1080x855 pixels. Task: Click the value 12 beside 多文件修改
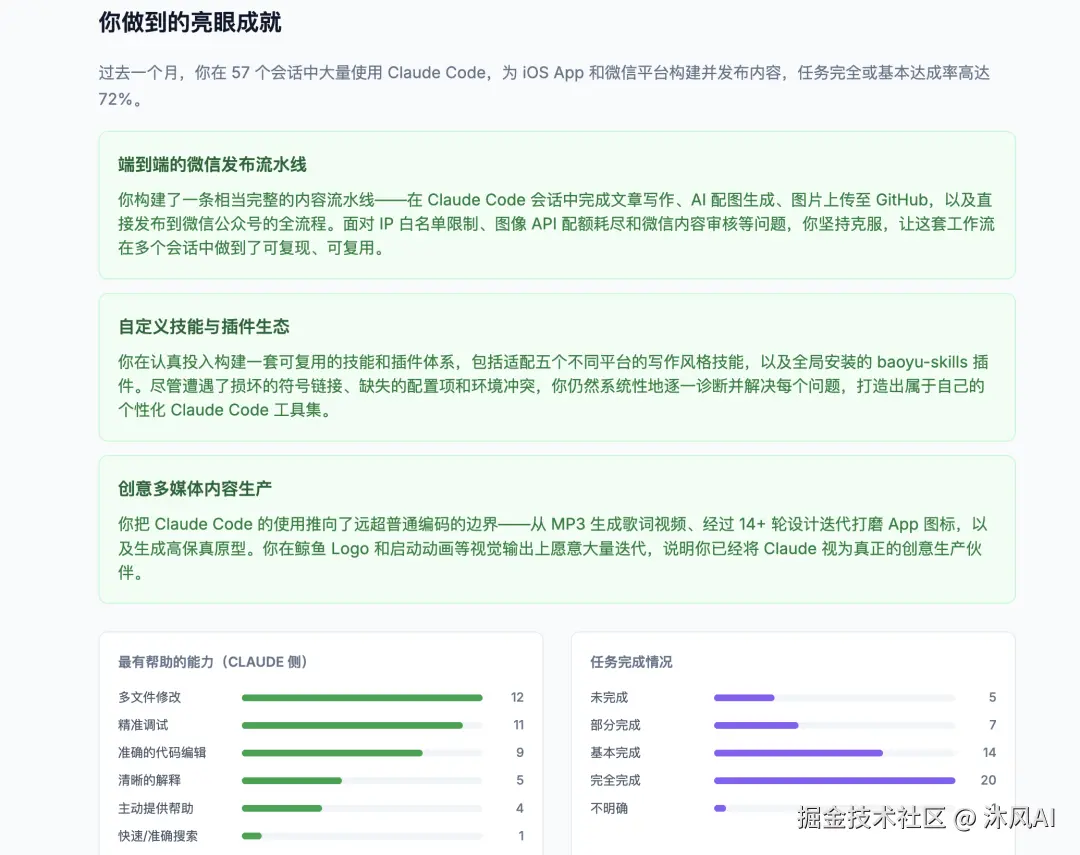(x=517, y=697)
